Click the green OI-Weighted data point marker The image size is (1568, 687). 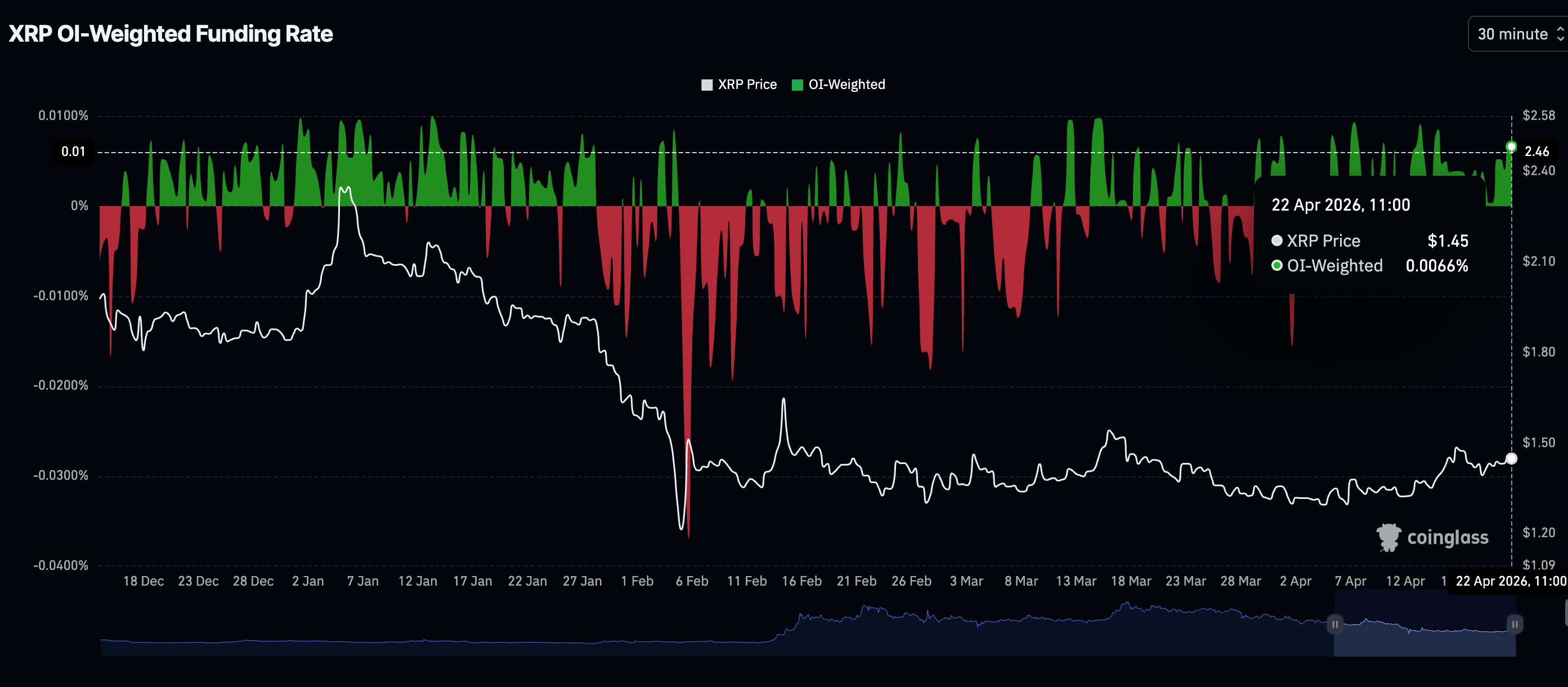click(1511, 147)
